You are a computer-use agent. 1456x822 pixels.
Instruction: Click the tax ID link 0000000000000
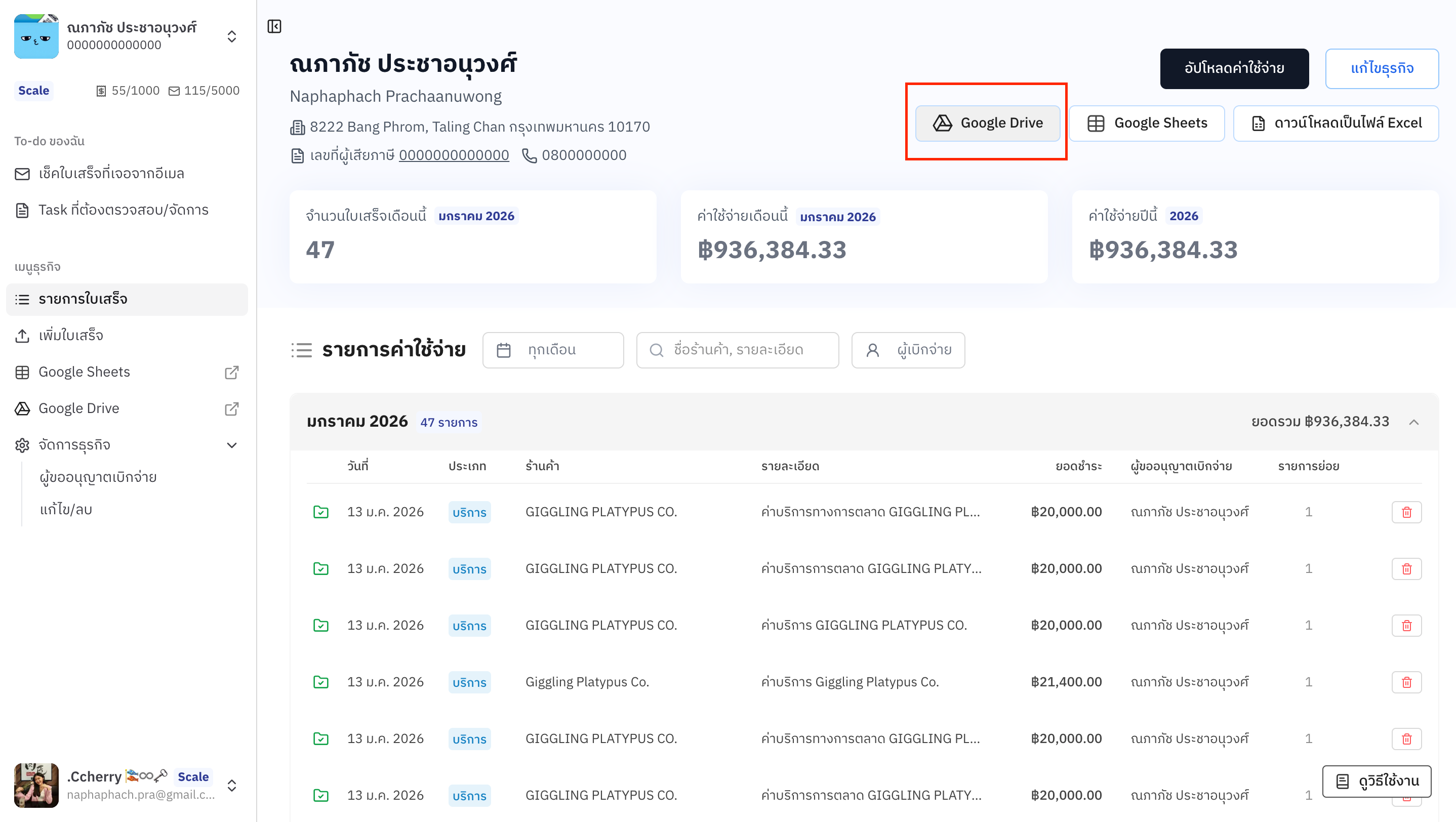click(453, 155)
